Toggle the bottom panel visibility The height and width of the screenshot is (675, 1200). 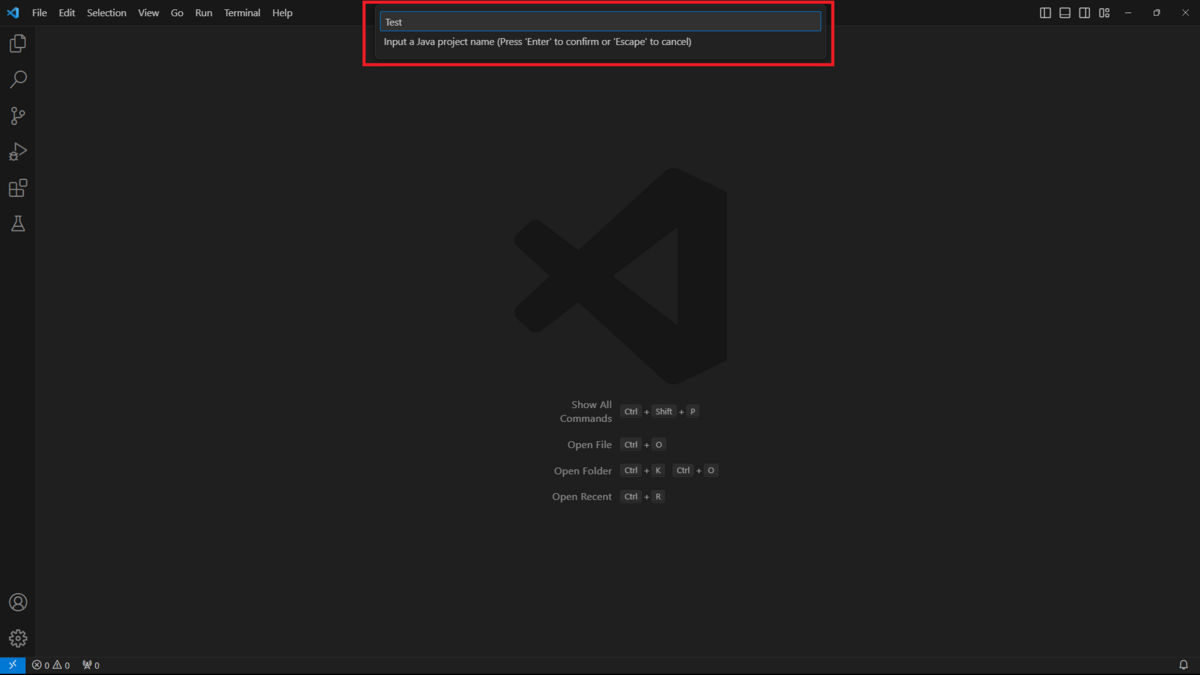coord(1064,12)
